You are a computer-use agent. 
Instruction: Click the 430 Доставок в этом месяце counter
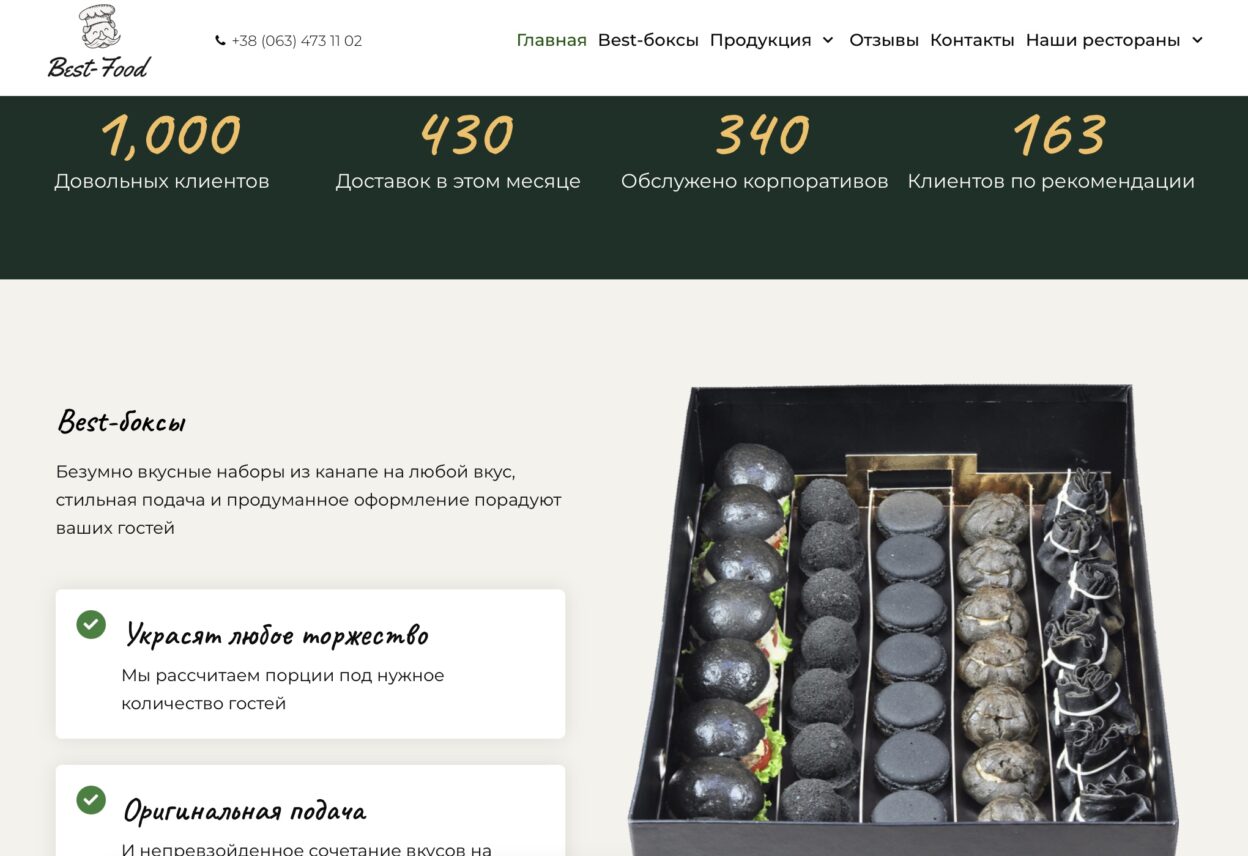pos(458,151)
